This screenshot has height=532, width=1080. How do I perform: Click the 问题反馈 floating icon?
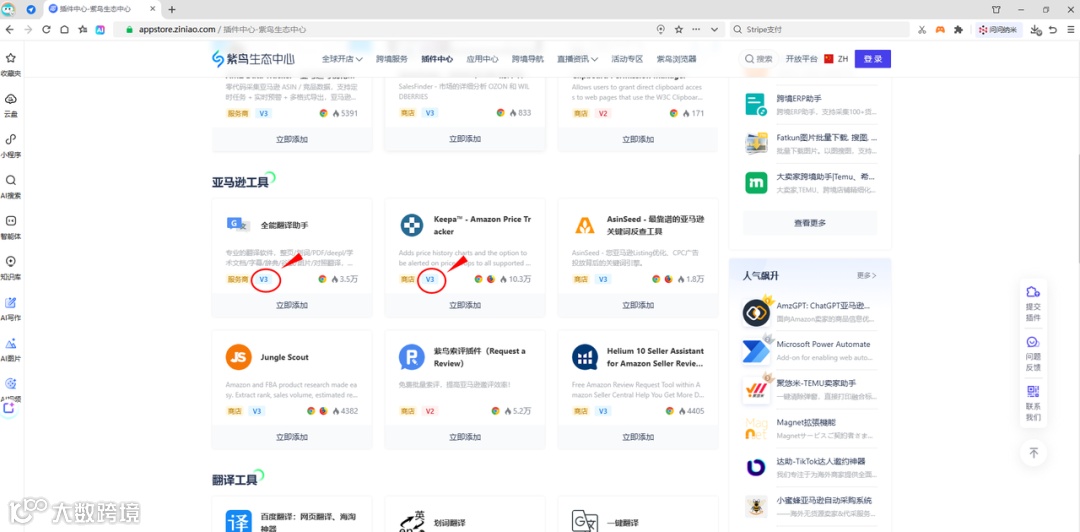click(1032, 342)
